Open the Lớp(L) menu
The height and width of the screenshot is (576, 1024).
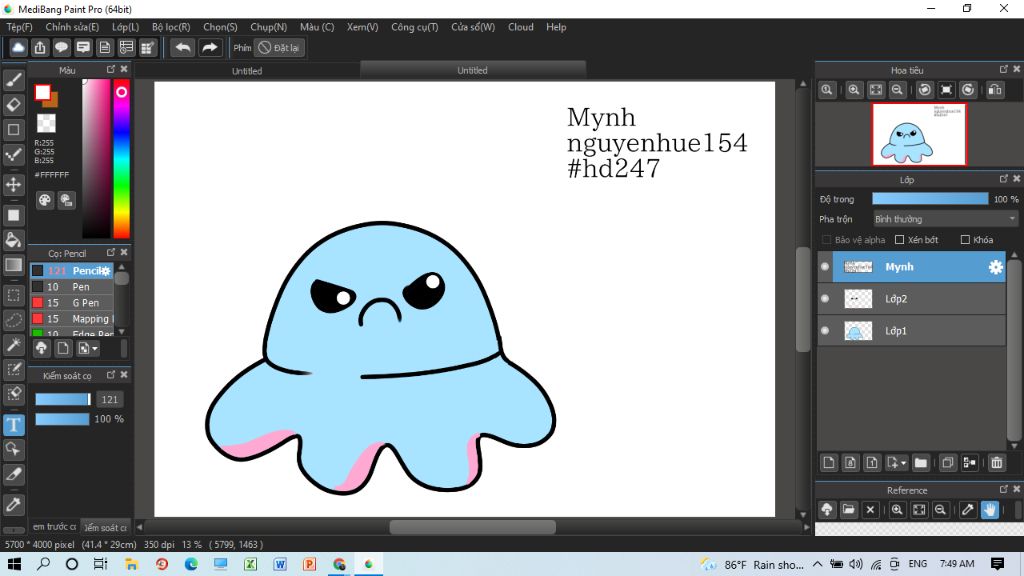[x=125, y=27]
